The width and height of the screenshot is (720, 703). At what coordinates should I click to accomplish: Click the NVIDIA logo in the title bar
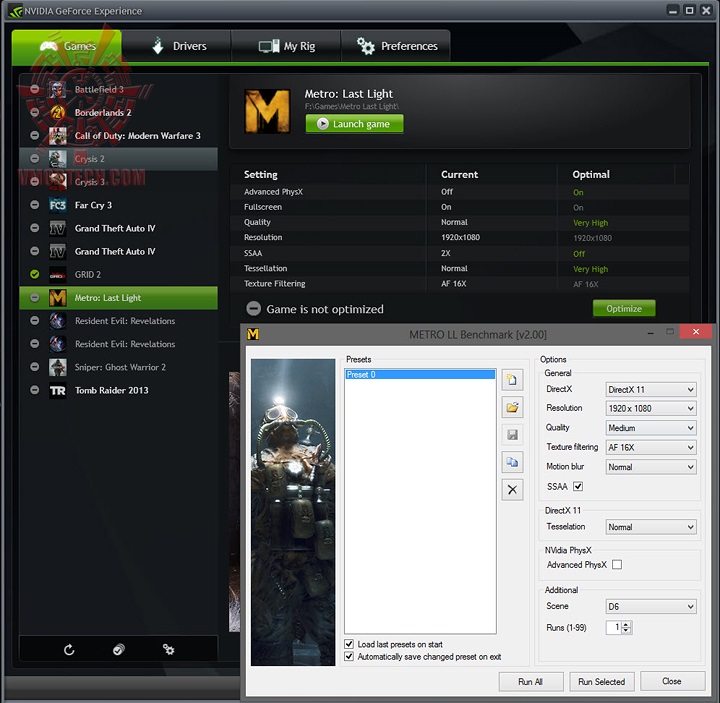pos(15,11)
